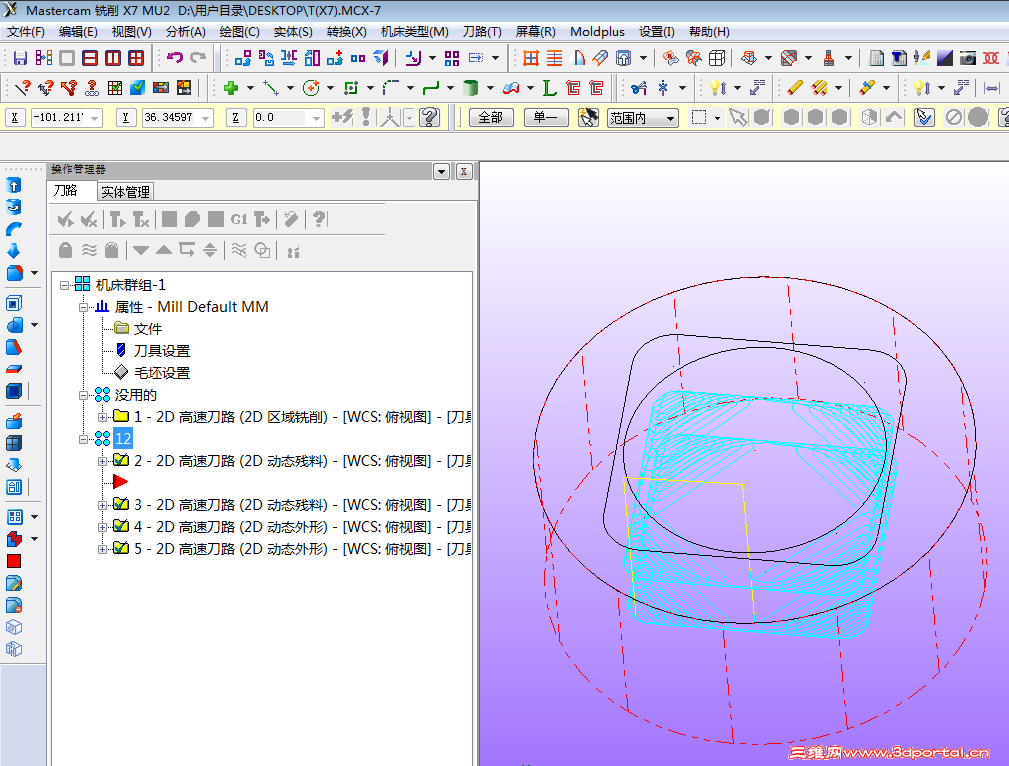Image resolution: width=1009 pixels, height=766 pixels.
Task: Click the Z coordinate label button
Action: click(x=236, y=118)
